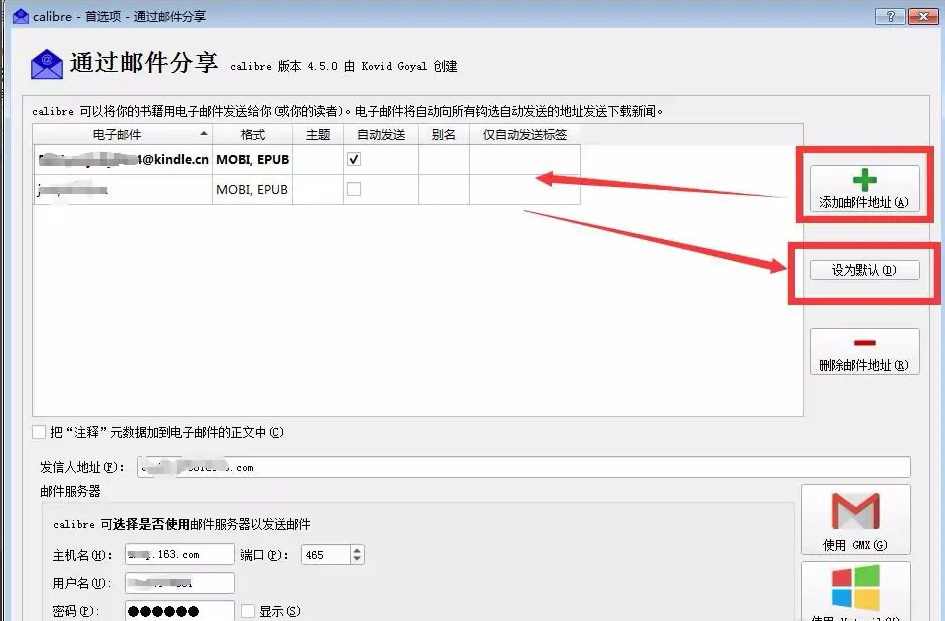Image resolution: width=945 pixels, height=621 pixels.
Task: Click the Use GMX button with Gmail logo
Action: [x=855, y=520]
